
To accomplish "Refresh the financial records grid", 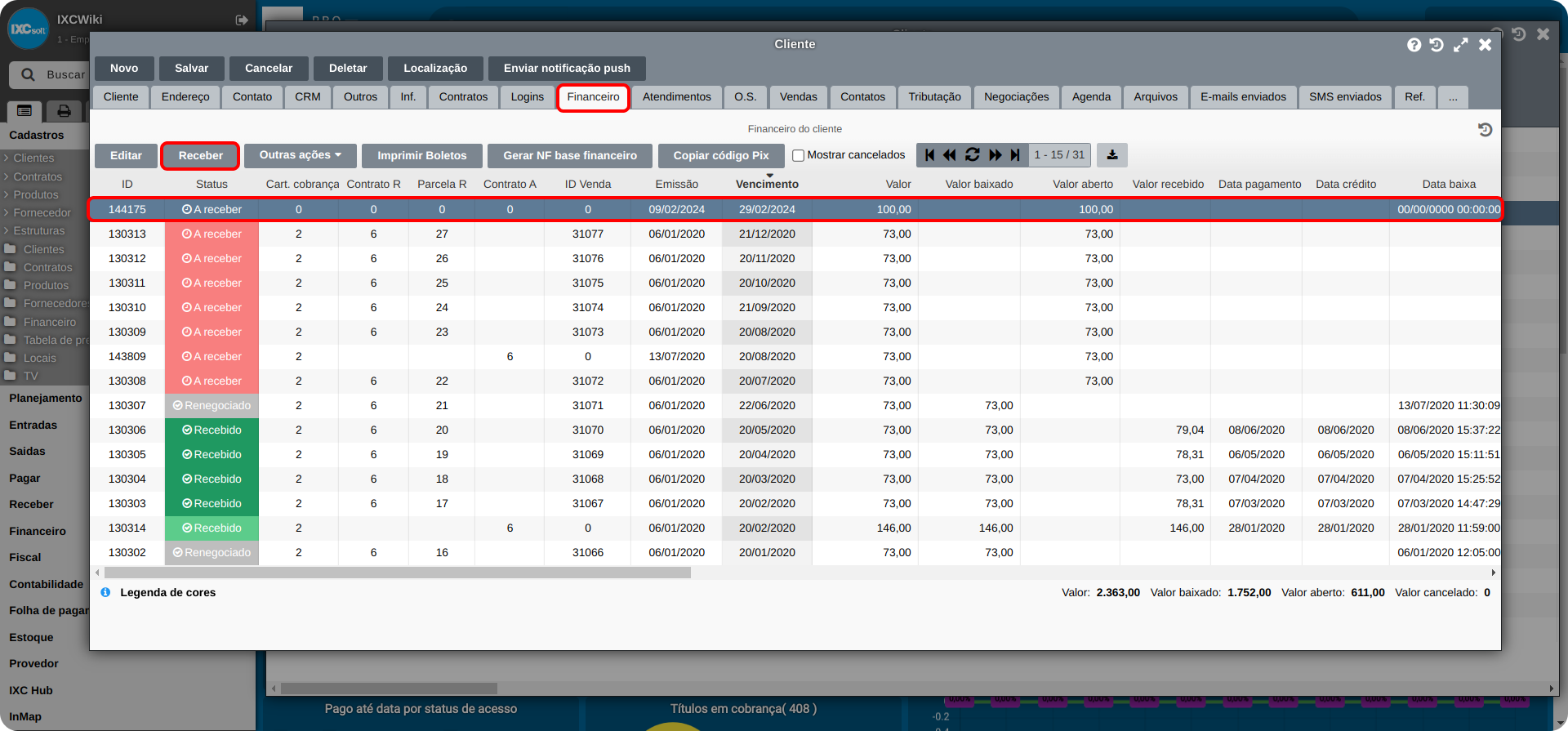I will click(972, 155).
